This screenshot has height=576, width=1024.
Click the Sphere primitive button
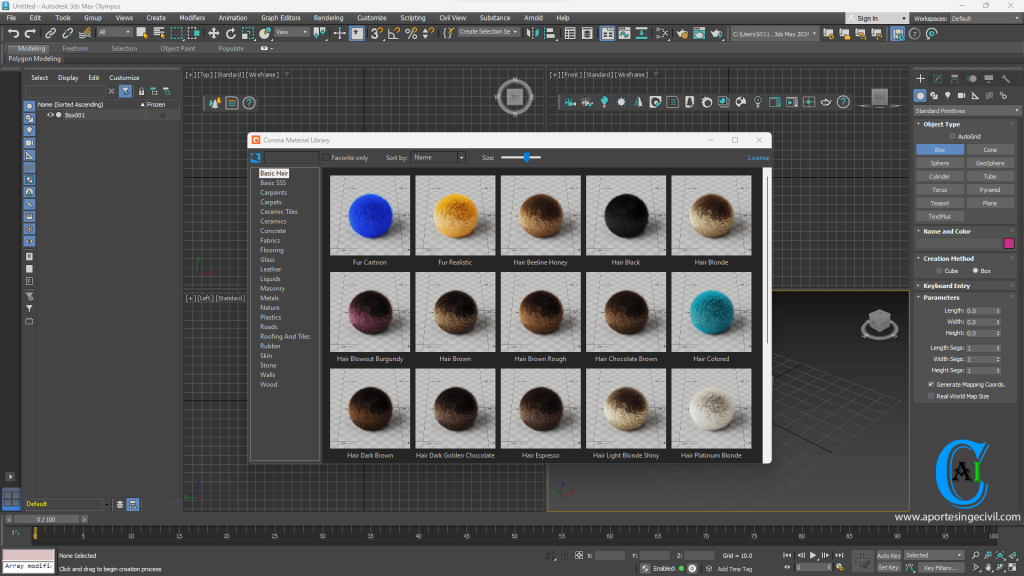940,163
